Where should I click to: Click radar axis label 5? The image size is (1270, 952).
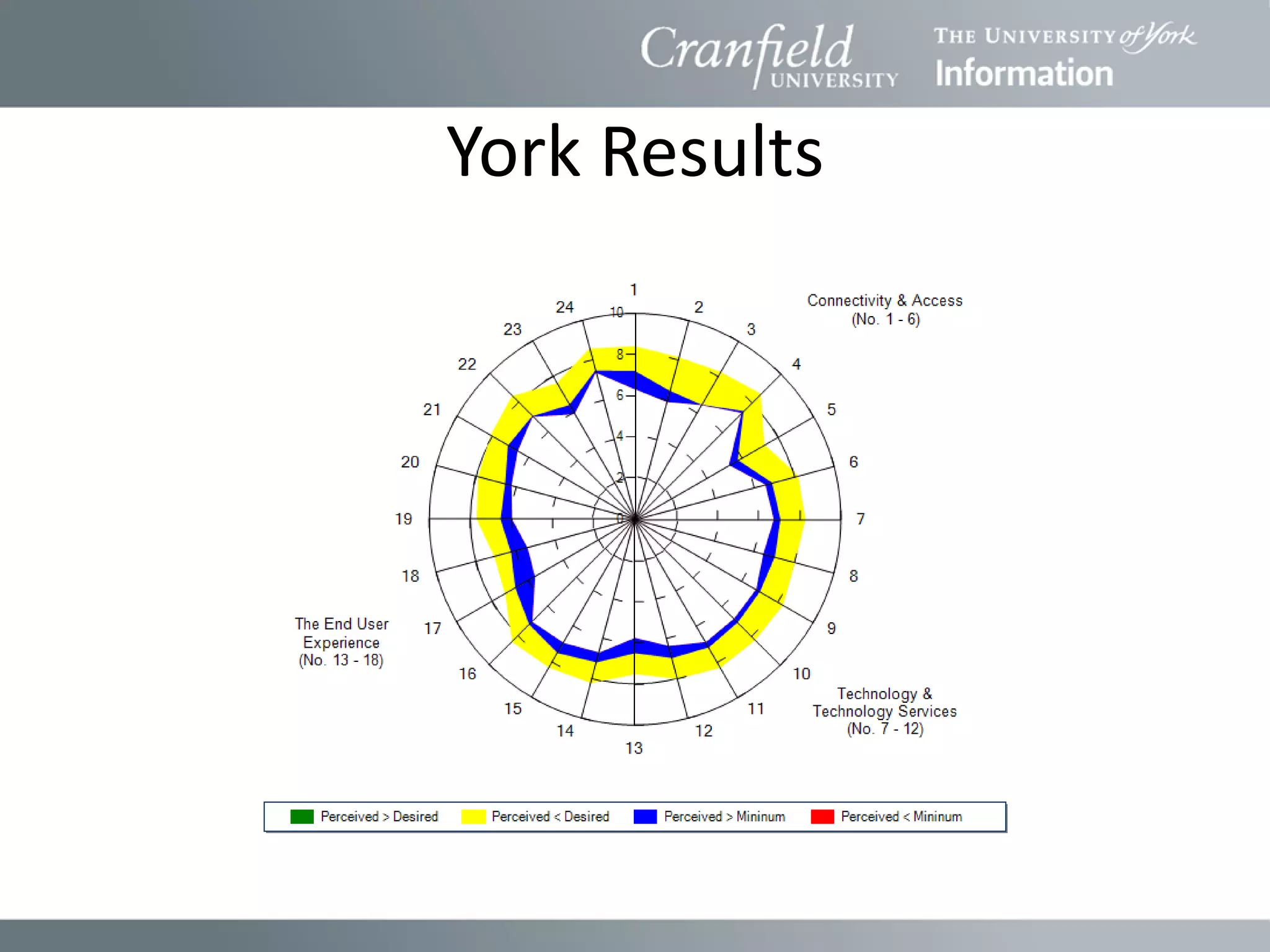click(832, 410)
